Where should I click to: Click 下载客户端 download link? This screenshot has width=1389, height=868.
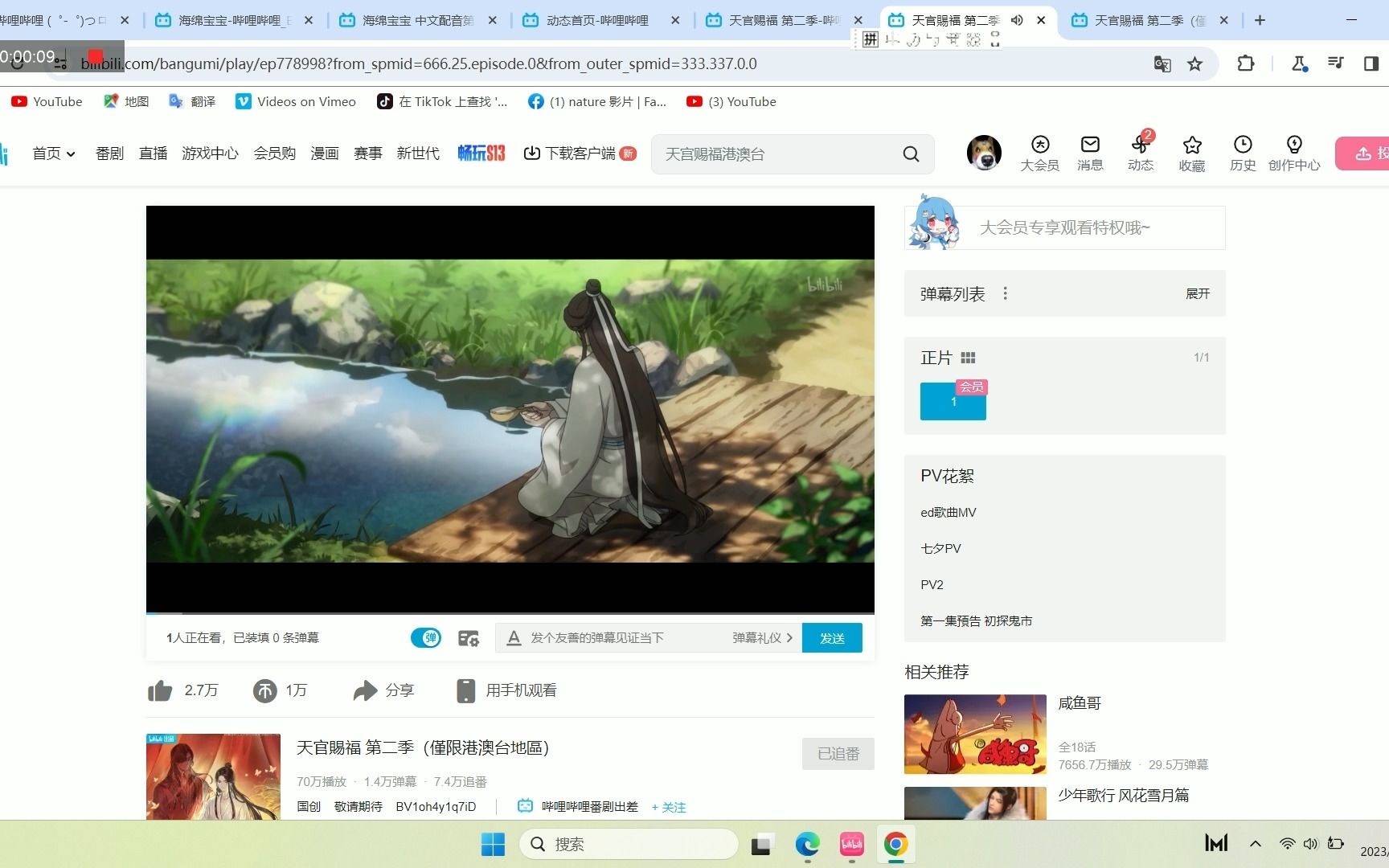click(580, 154)
